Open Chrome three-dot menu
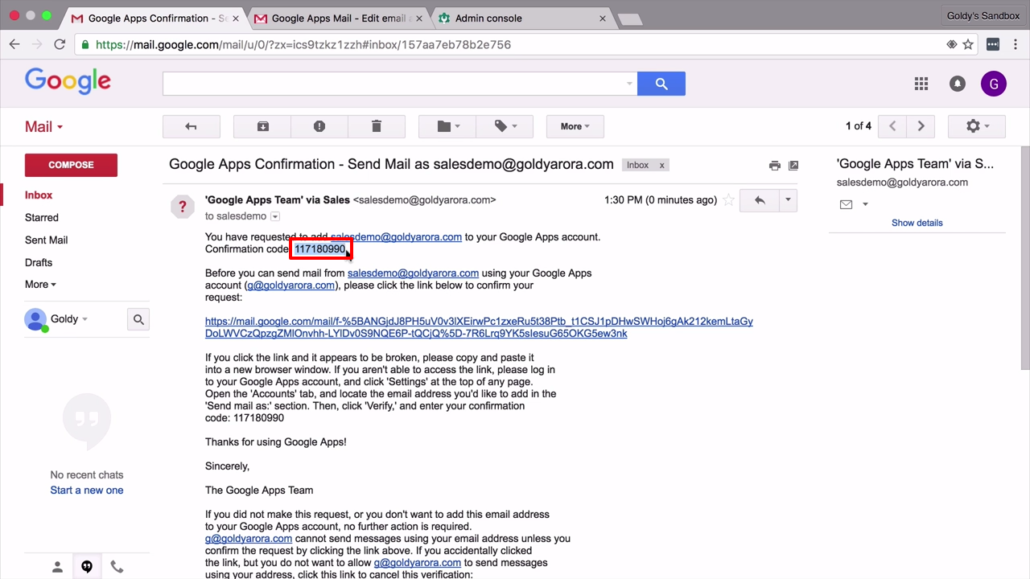This screenshot has height=579, width=1030. 1016,45
